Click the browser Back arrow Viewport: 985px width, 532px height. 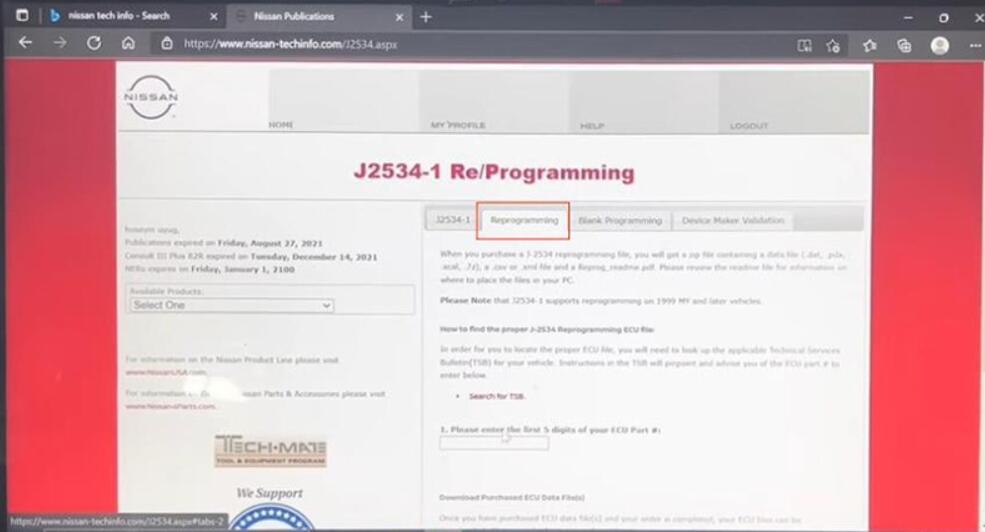(x=25, y=43)
